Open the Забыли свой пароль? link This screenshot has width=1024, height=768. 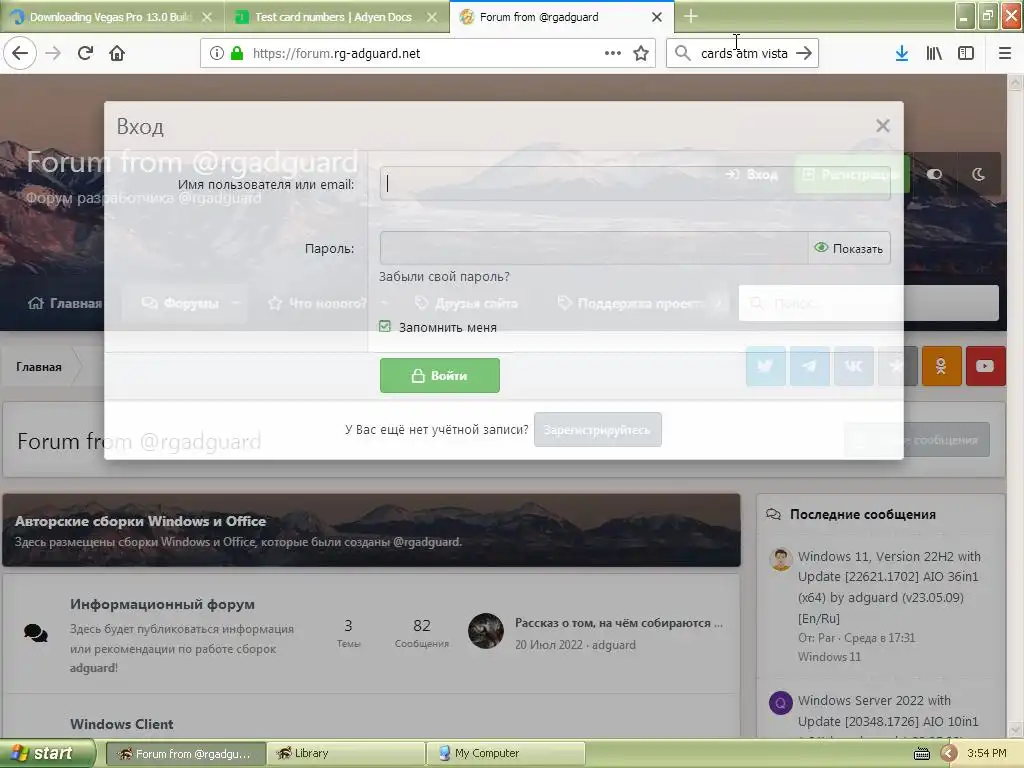click(444, 276)
